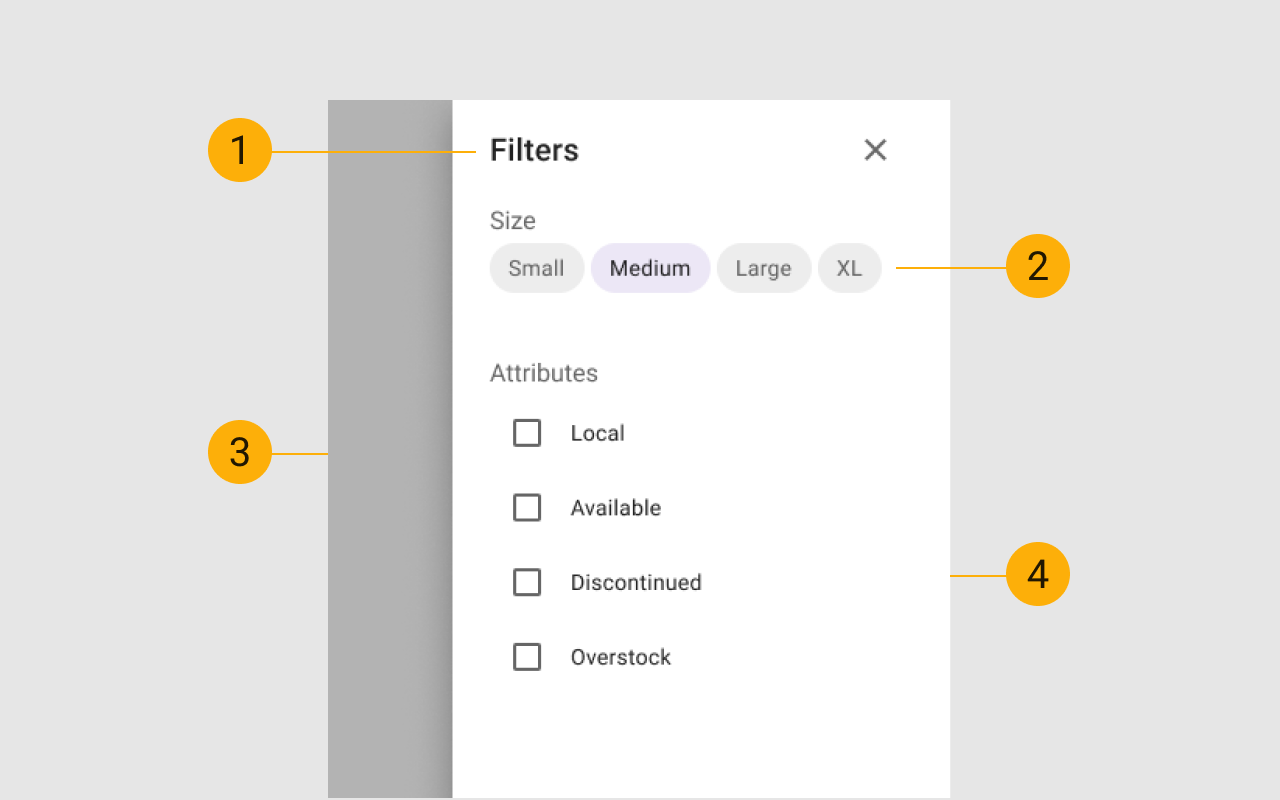Check the Discontinued checkbox square
Screen dimensions: 1280x800
(527, 582)
